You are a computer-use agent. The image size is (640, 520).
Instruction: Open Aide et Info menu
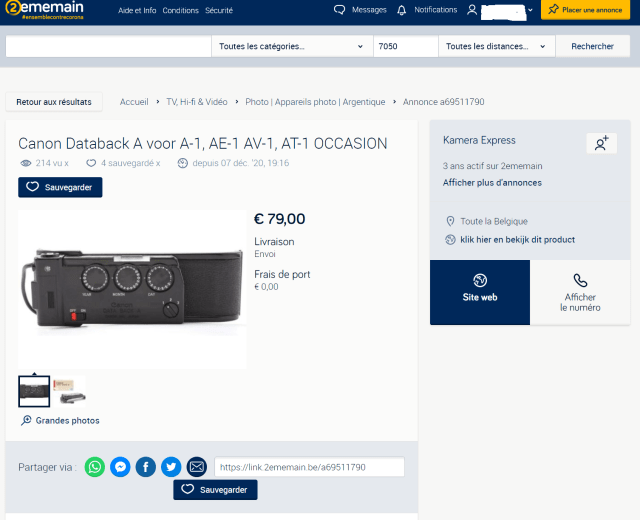tap(137, 11)
